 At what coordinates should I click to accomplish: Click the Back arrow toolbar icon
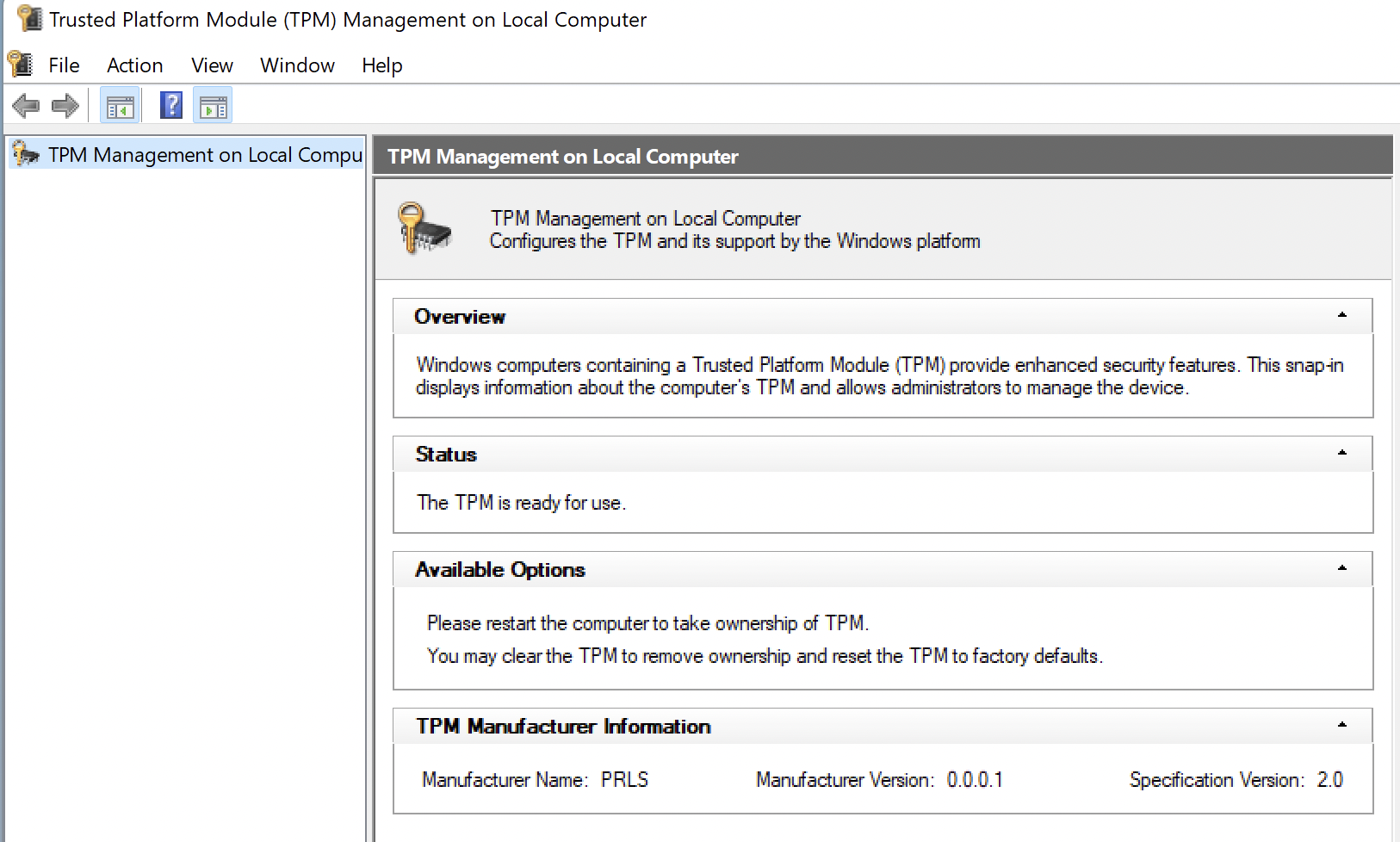[26, 106]
